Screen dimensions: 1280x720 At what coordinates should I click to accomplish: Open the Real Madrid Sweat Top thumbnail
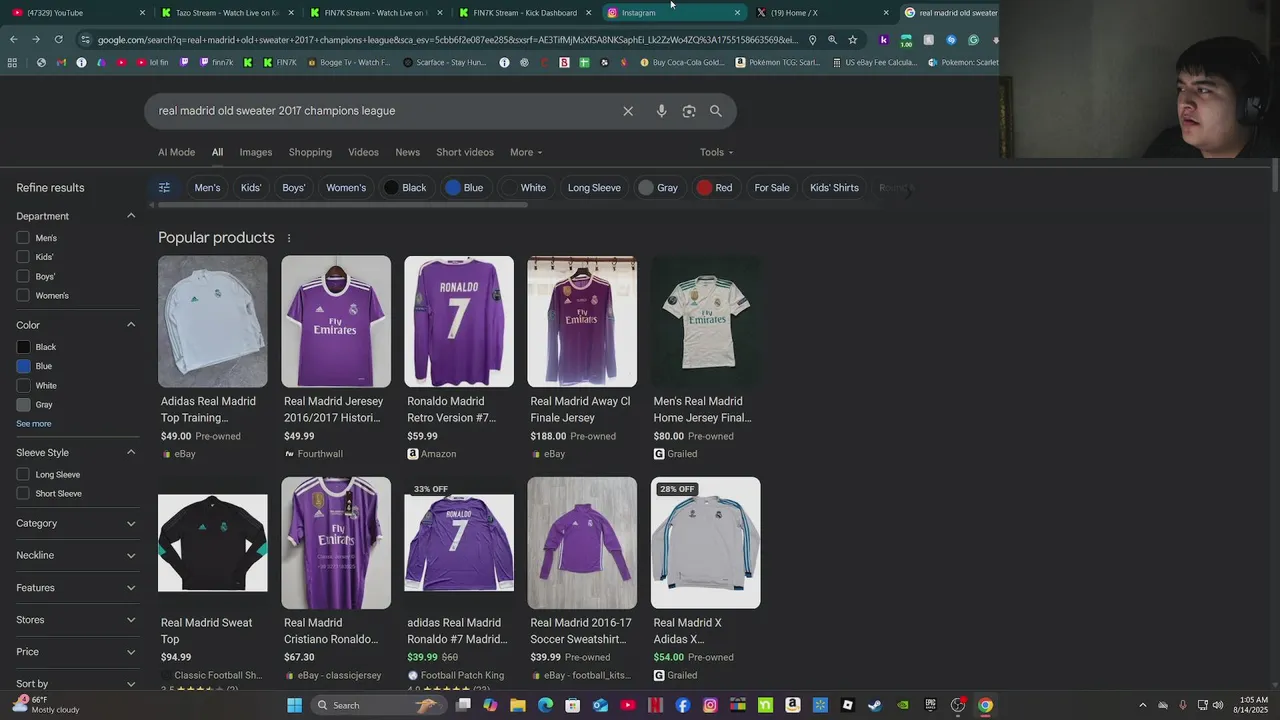click(x=213, y=543)
